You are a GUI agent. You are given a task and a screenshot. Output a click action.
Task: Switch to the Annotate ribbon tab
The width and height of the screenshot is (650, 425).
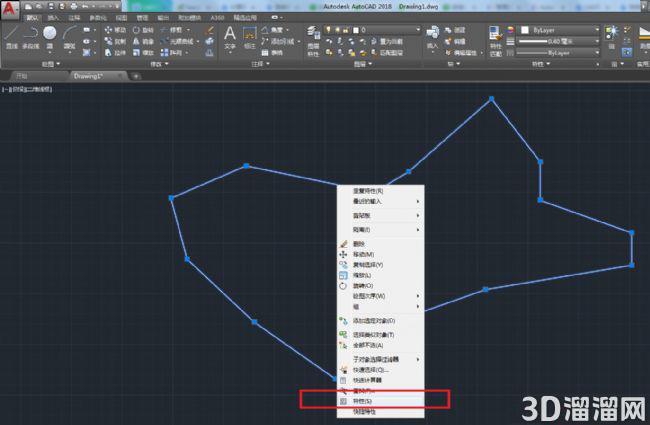pos(74,18)
